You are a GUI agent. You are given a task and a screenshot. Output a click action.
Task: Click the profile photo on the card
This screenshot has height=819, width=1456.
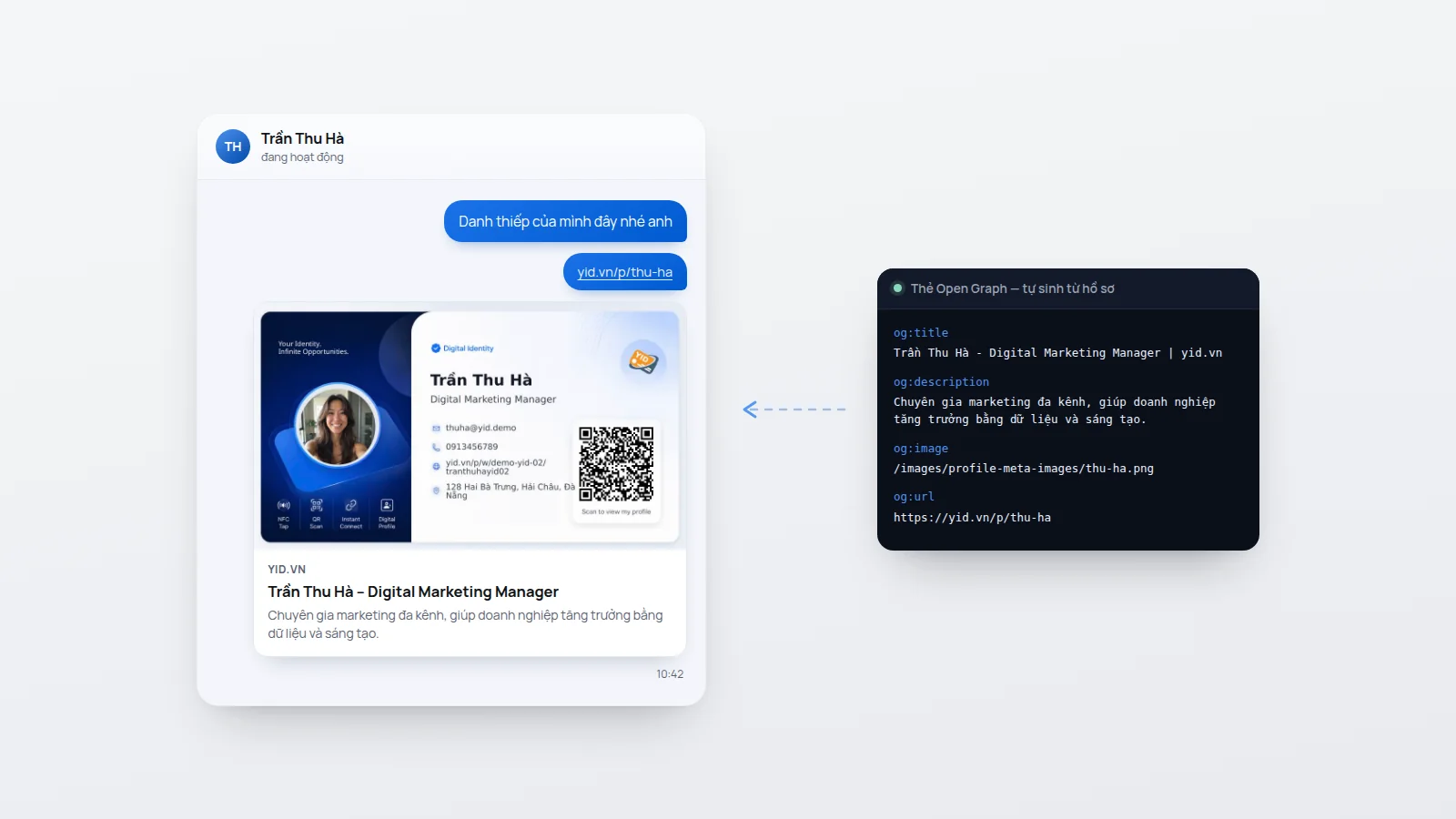tap(338, 424)
